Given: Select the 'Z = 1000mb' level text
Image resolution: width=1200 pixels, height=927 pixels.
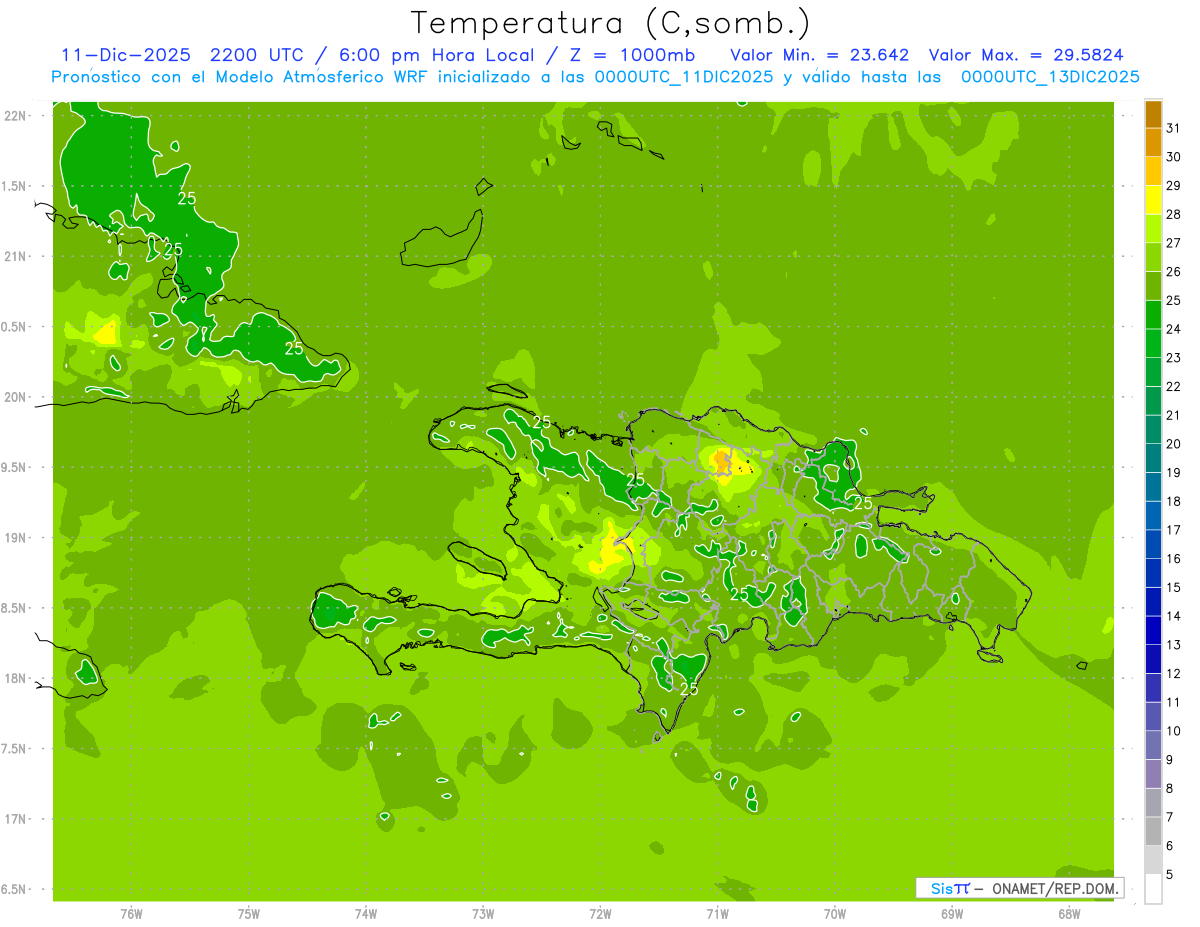Looking at the screenshot, I should [630, 55].
